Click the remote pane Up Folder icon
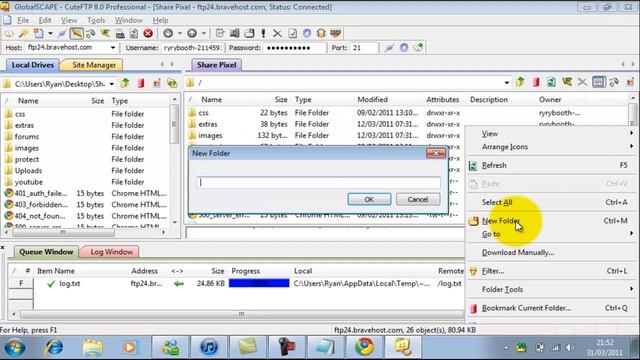This screenshot has width=640, height=360. [x=520, y=82]
